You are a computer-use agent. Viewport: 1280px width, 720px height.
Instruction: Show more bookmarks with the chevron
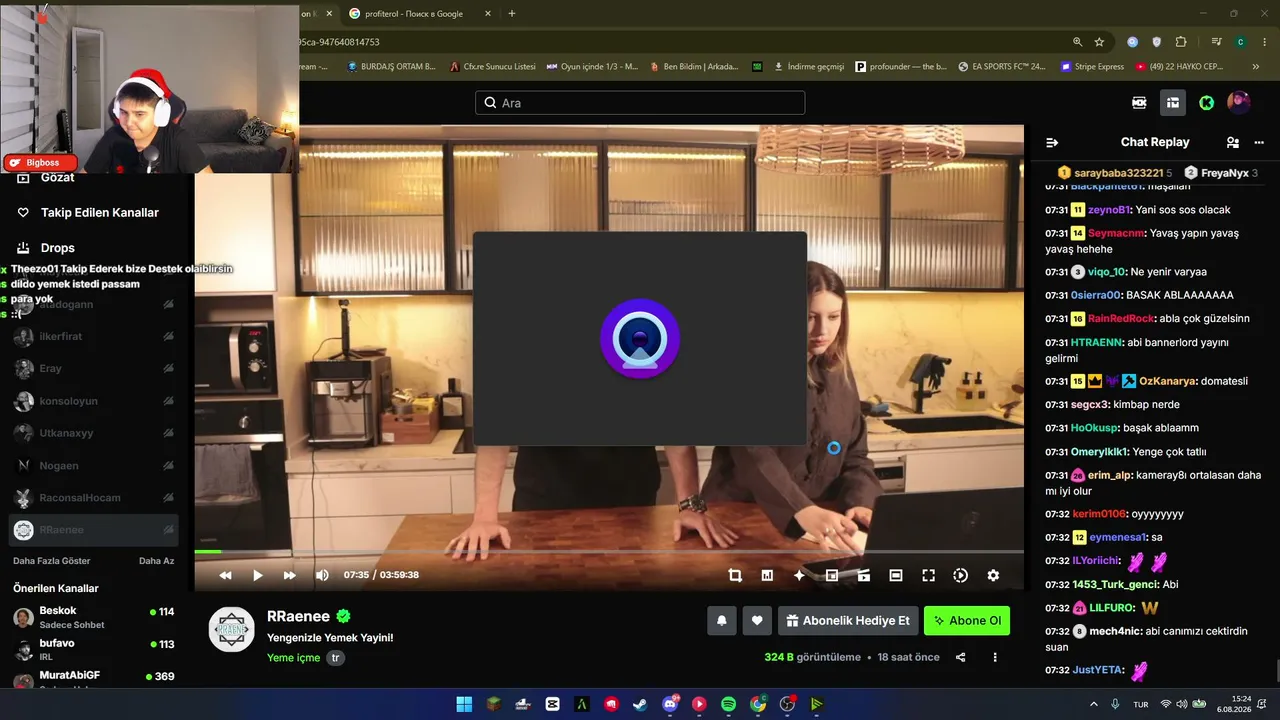tap(1258, 67)
